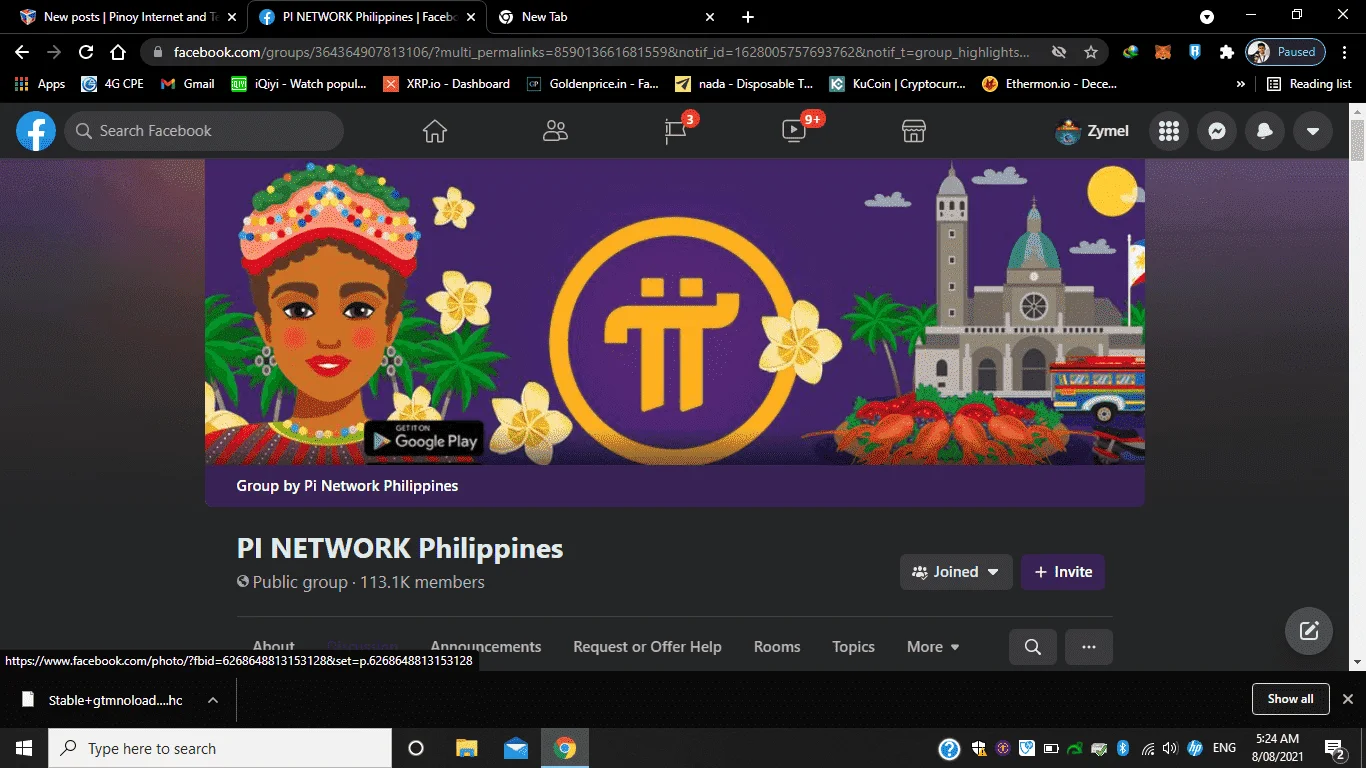Open Ethermon.io bookmark
Screen dimensions: 1366x768
point(1050,84)
